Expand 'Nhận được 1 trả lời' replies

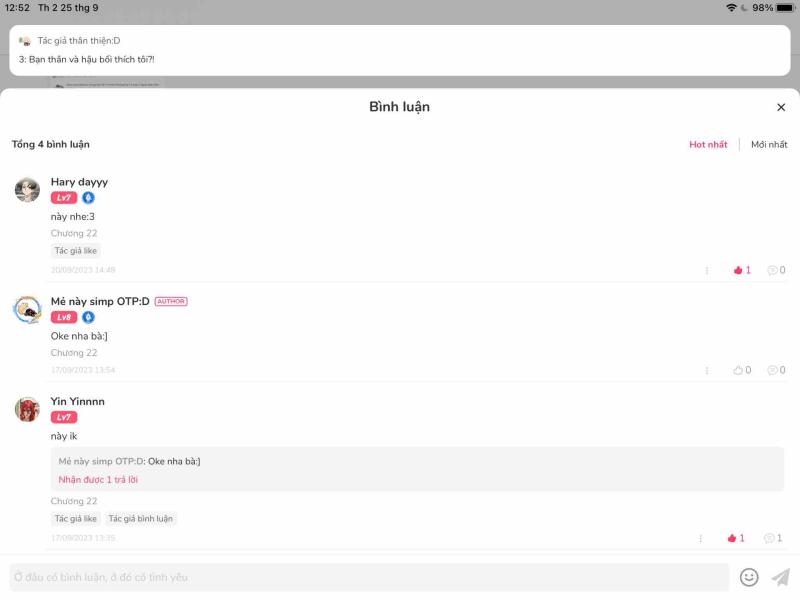coord(98,480)
